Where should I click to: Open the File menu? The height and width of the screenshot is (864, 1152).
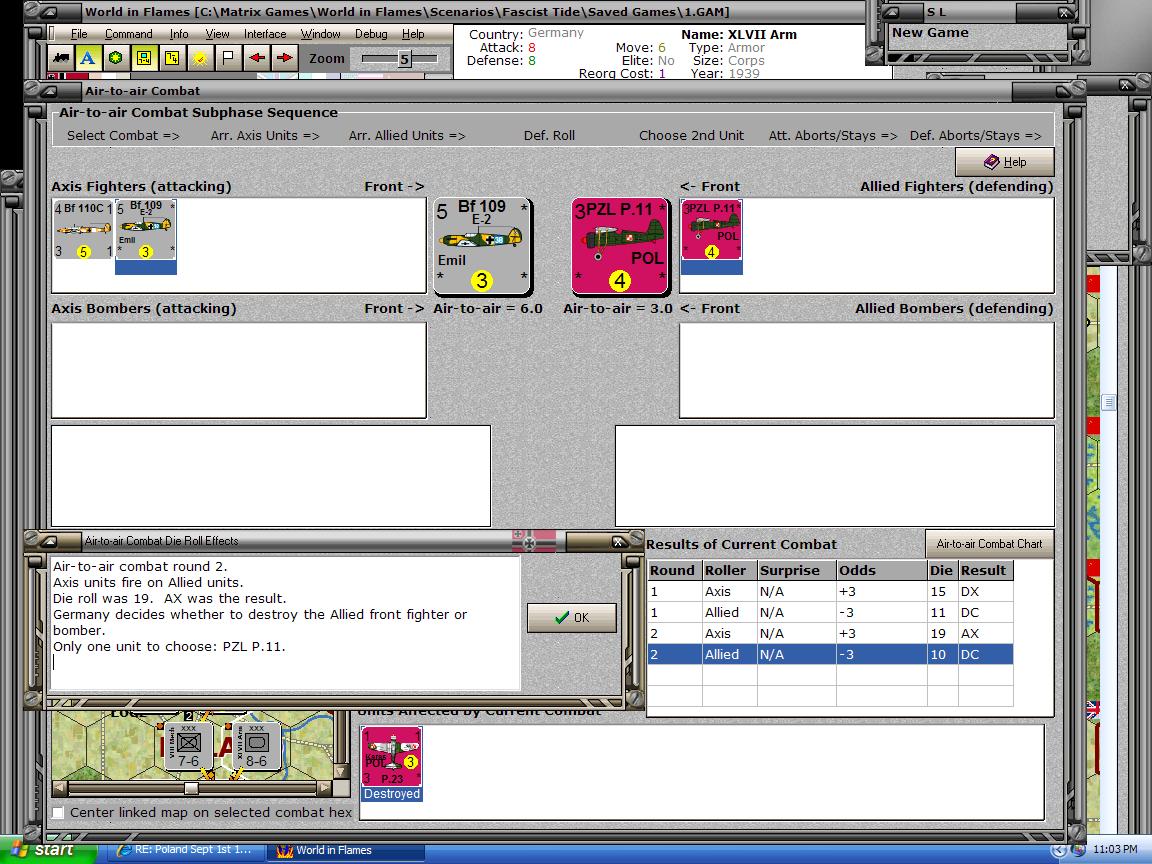coord(79,34)
